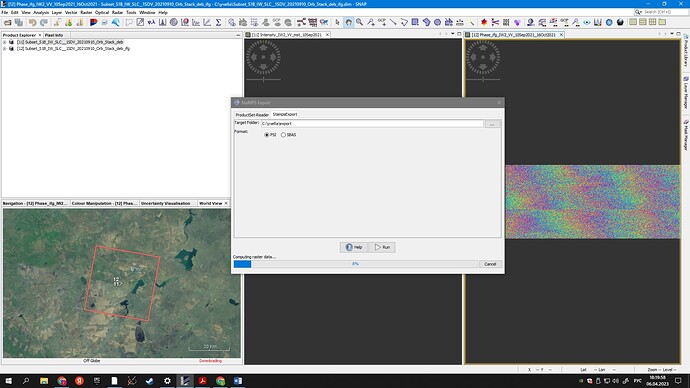This screenshot has width=690, height=388.
Task: Select the Draw rectangle tool
Action: tap(415, 22)
